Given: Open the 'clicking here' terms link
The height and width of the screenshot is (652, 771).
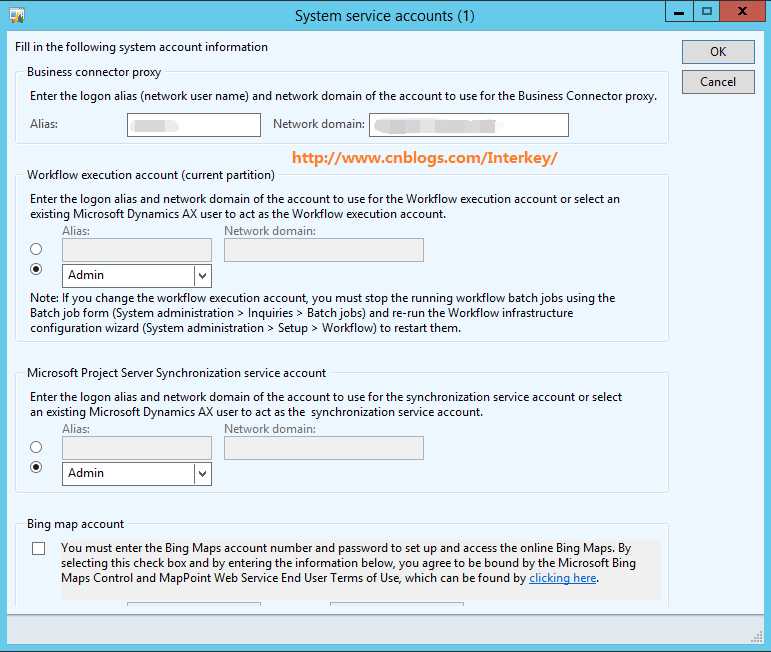Looking at the screenshot, I should click(563, 578).
